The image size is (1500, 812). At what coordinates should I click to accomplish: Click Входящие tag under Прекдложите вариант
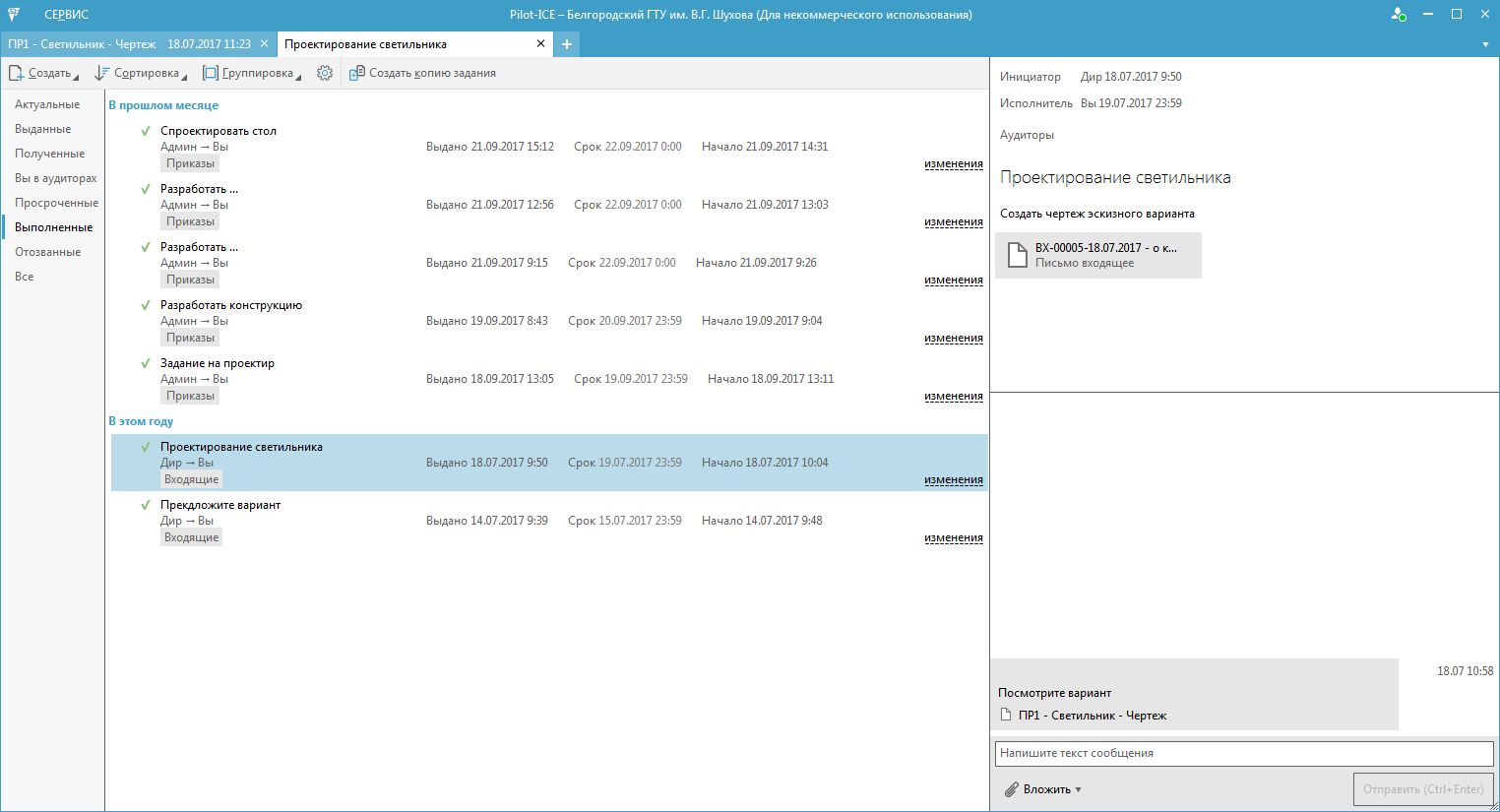tap(192, 537)
